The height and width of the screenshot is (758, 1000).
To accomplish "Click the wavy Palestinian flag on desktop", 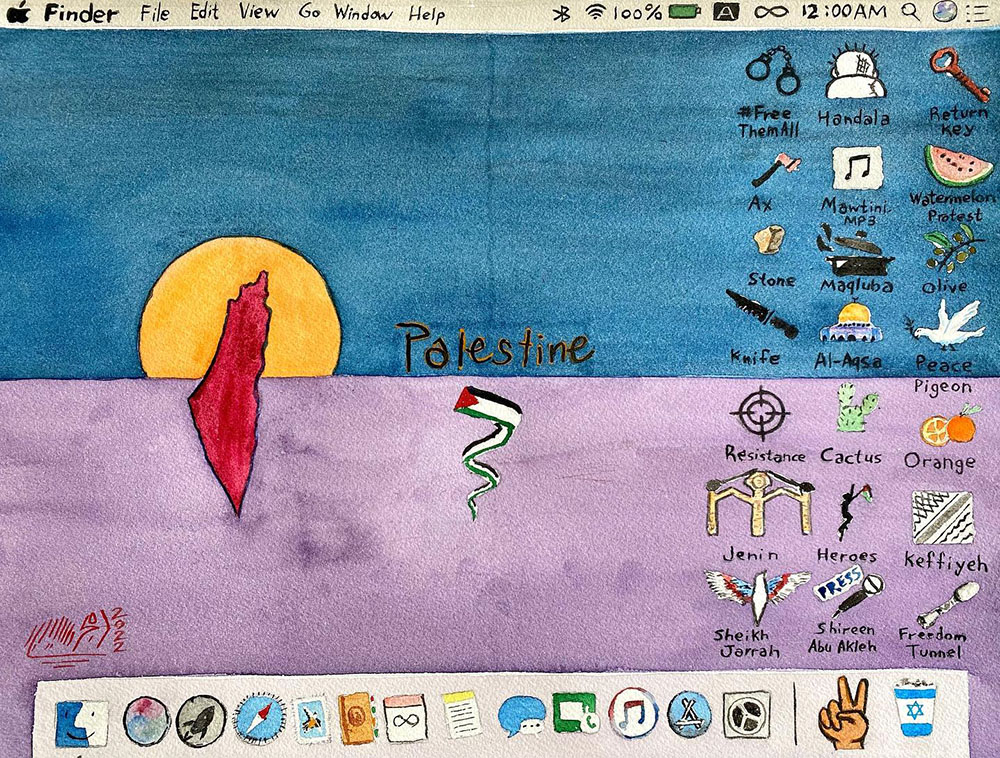I will pyautogui.click(x=489, y=451).
